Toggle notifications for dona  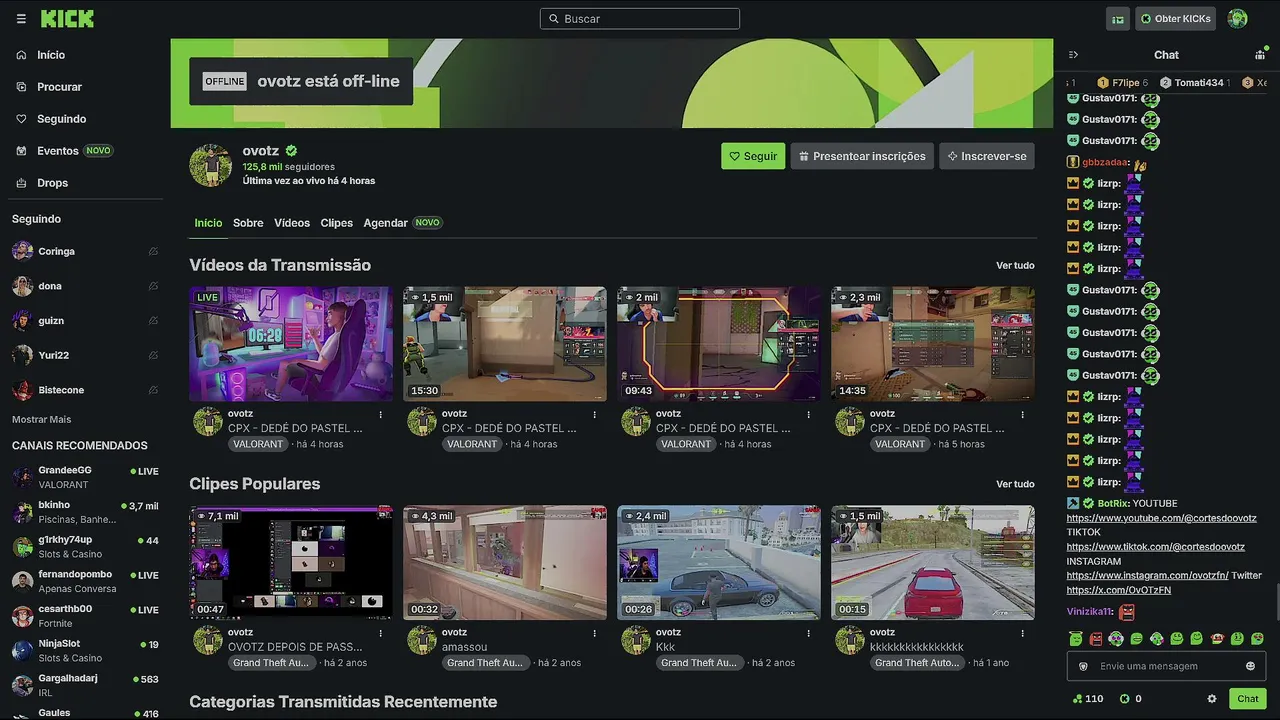(153, 286)
